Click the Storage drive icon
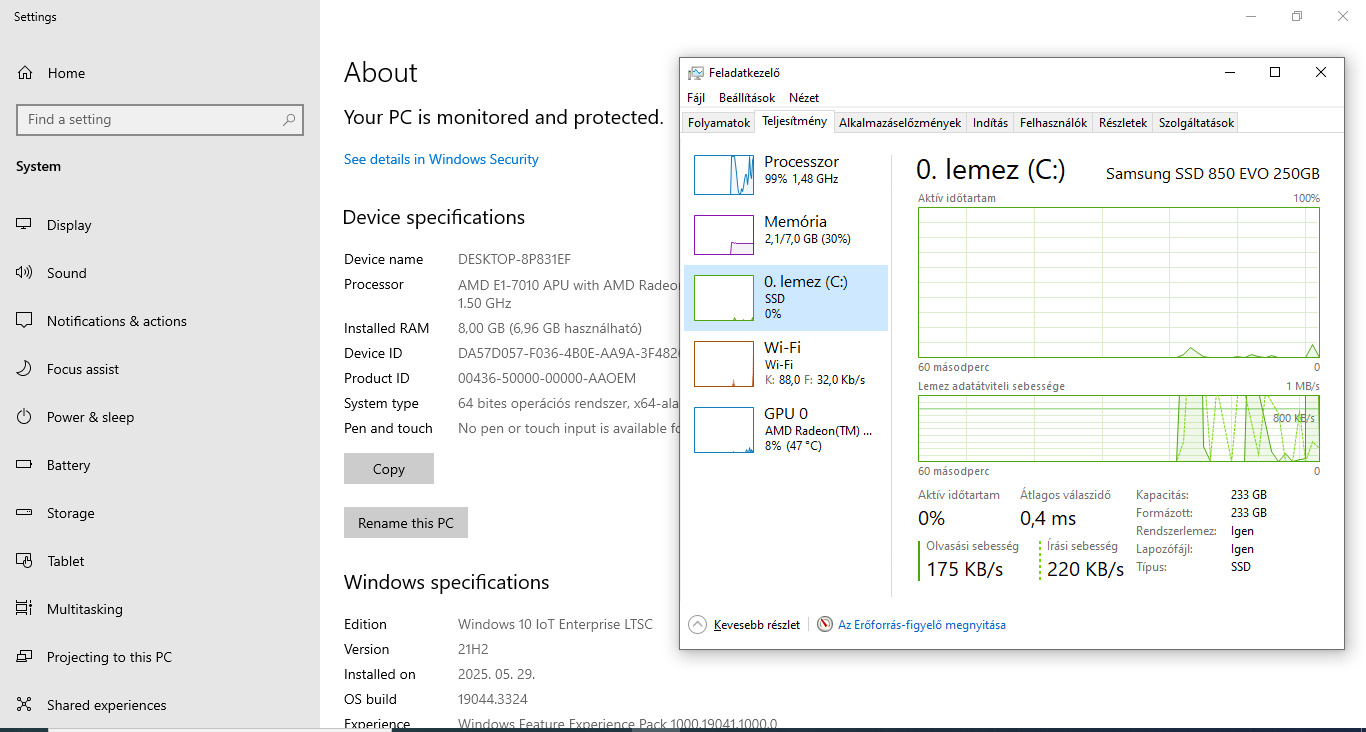 pyautogui.click(x=24, y=513)
